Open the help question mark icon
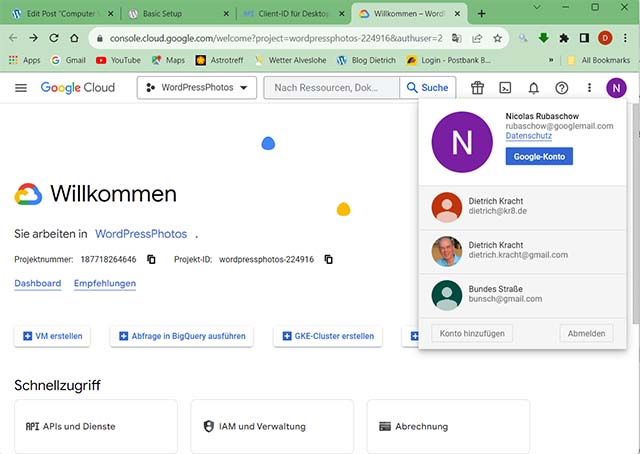Image resolution: width=640 pixels, height=454 pixels. pos(561,88)
